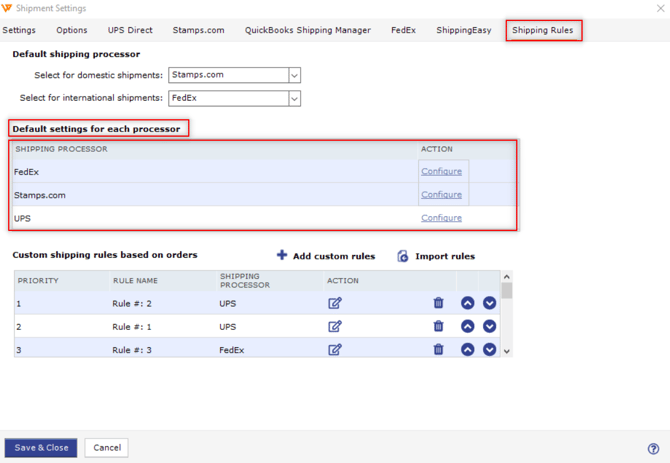
Task: Move Rule #: 3 up in priority
Action: [x=467, y=349]
